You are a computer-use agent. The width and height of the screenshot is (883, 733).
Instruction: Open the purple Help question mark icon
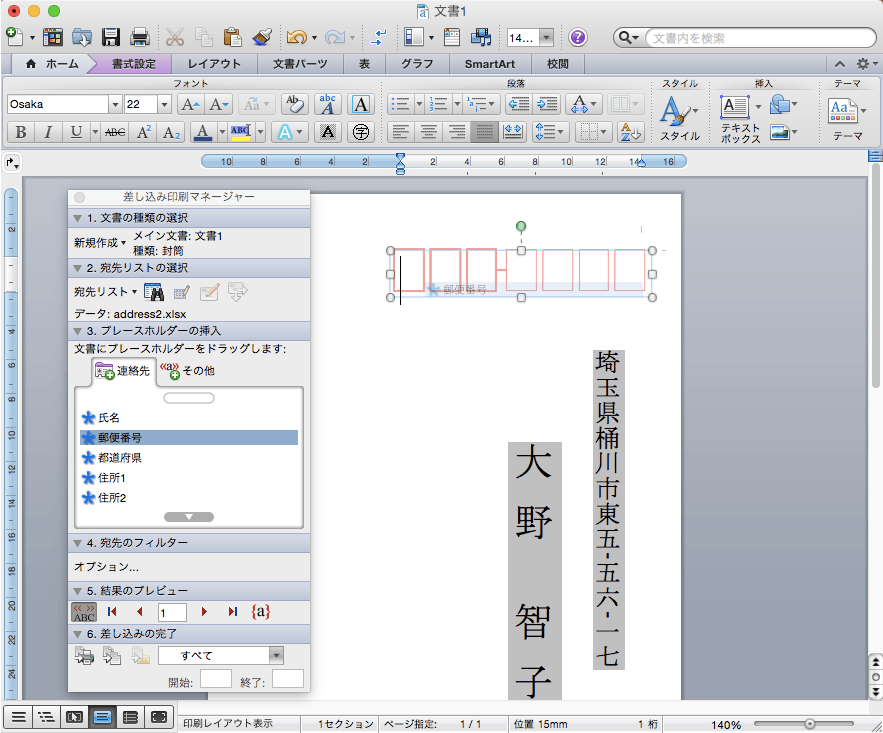coord(577,38)
